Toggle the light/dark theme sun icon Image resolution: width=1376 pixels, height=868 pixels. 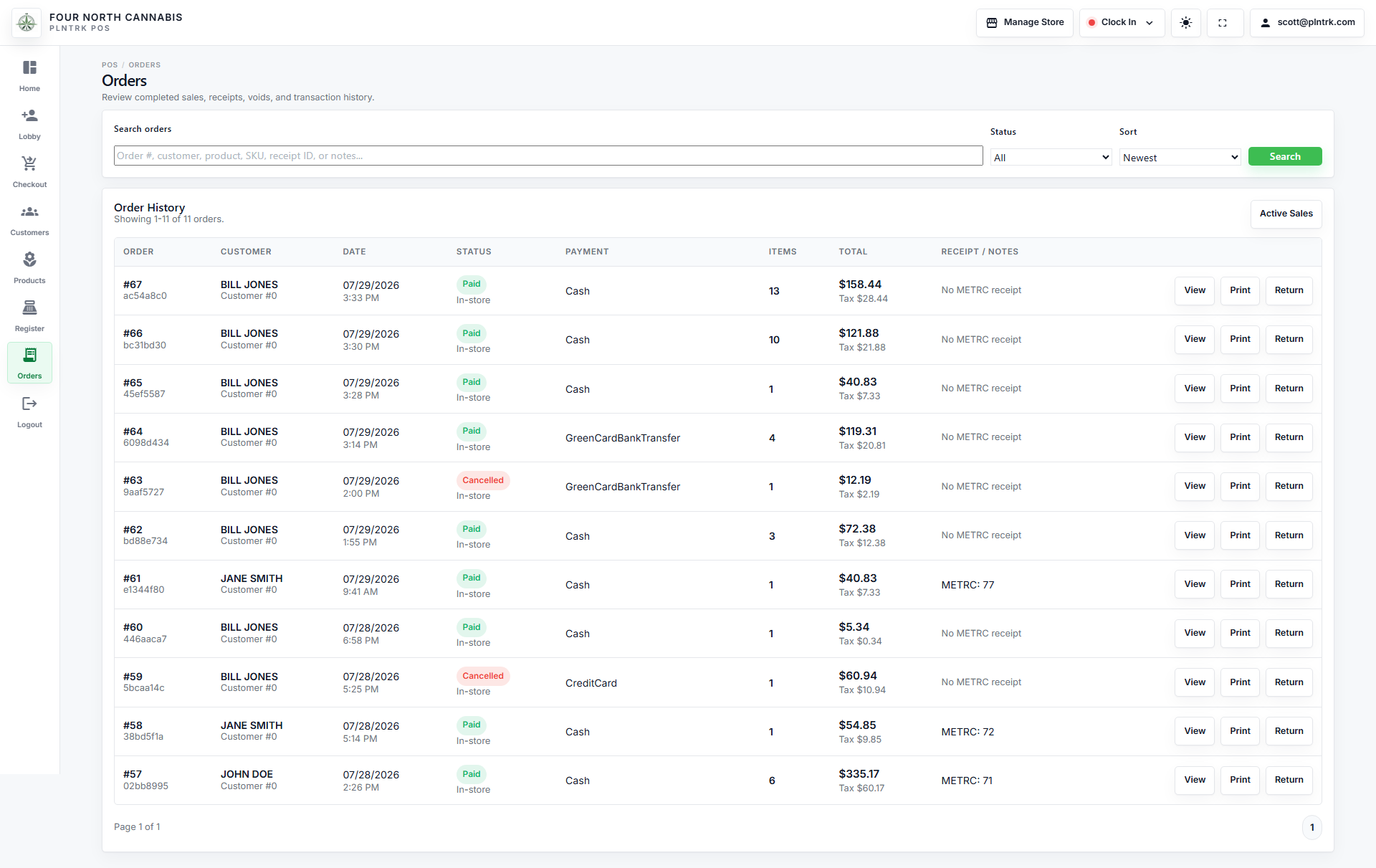1186,23
